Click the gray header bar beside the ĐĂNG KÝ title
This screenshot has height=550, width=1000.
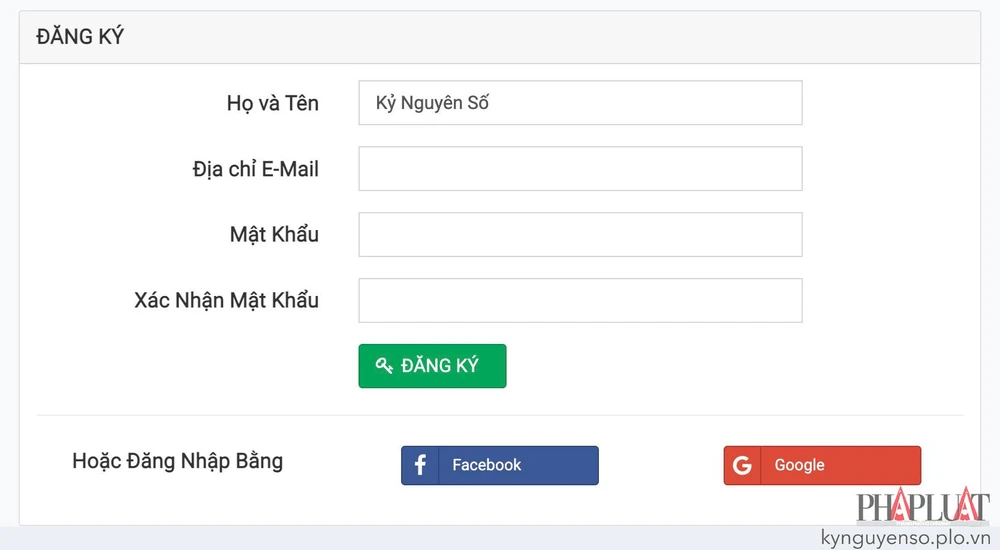[550, 37]
